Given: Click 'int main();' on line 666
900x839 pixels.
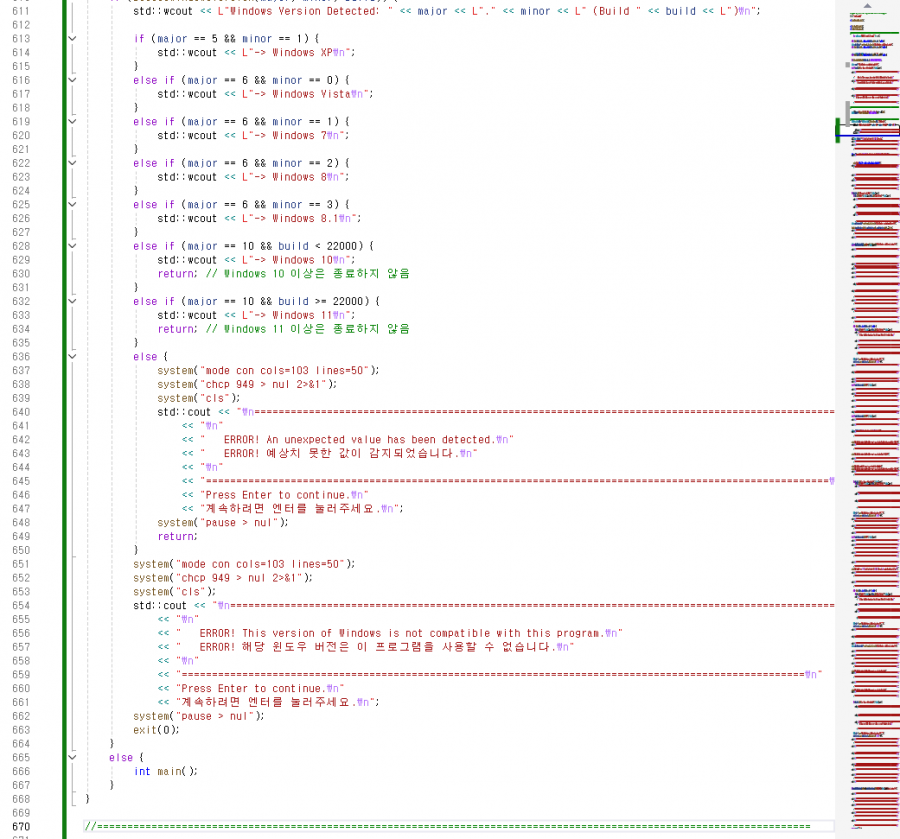Looking at the screenshot, I should coord(165,771).
